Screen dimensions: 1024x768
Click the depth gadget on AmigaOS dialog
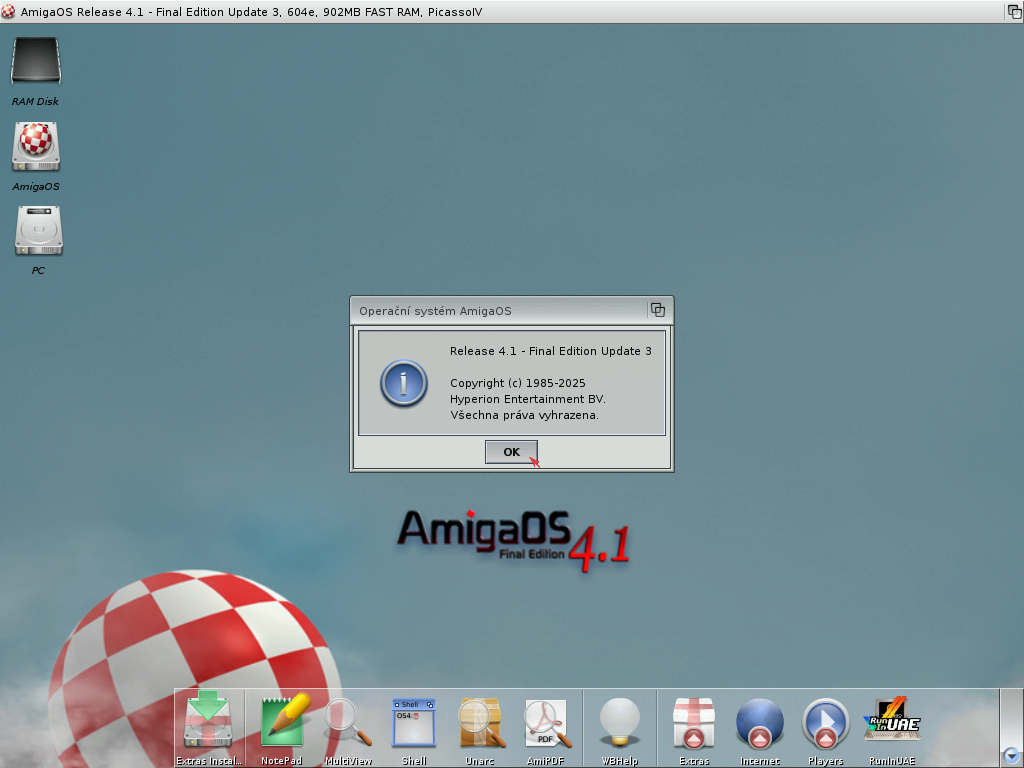(658, 310)
